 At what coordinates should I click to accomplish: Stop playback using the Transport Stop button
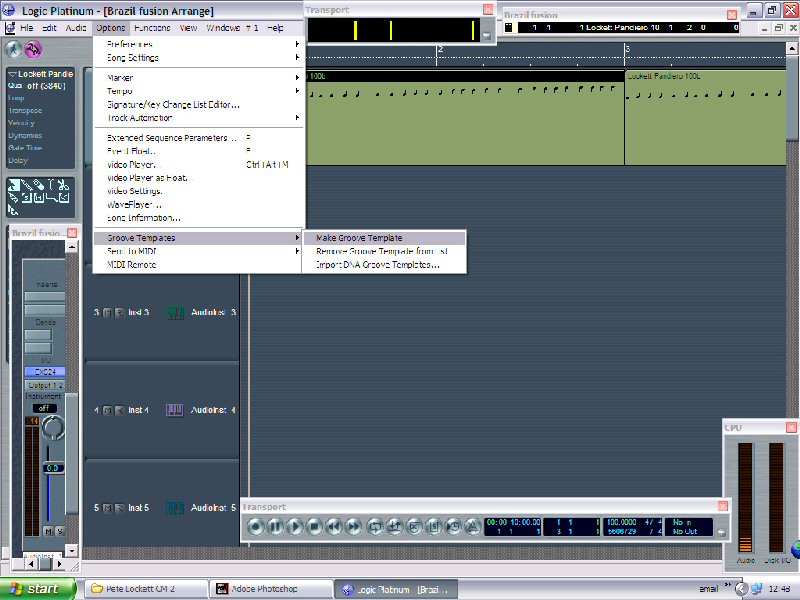314,526
